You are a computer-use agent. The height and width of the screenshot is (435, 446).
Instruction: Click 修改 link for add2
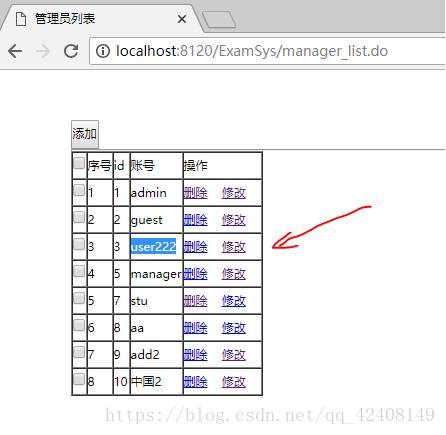pyautogui.click(x=234, y=355)
